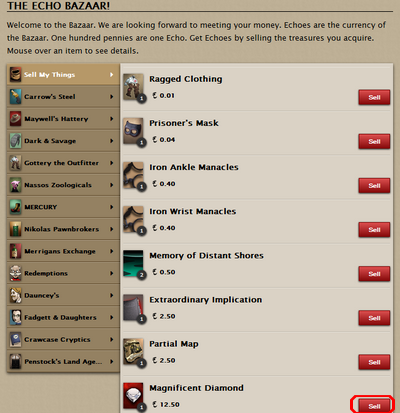Click the Ragged Clothing item icon
This screenshot has width=400, height=413.
point(133,87)
